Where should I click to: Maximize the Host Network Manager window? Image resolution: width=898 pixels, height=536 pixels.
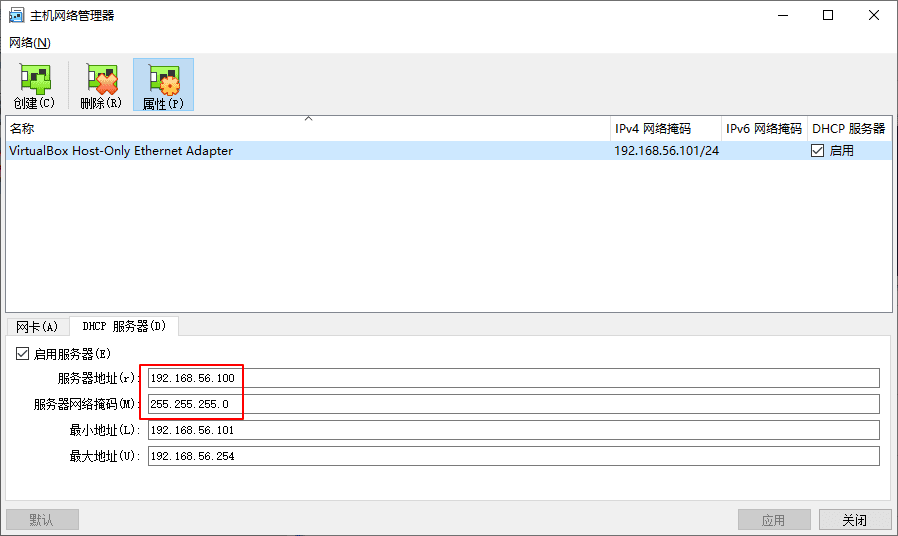point(828,15)
